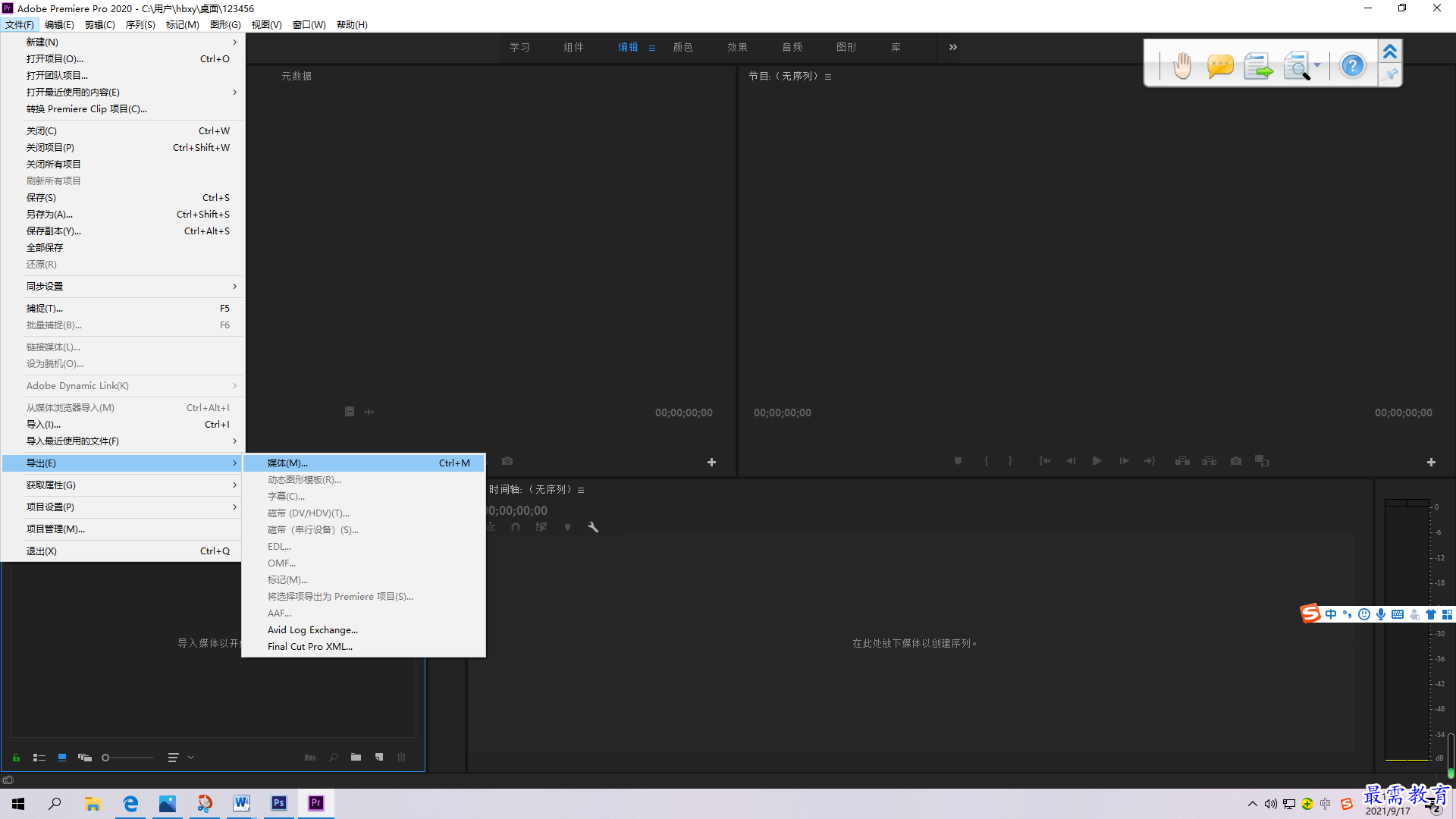Open the 编辑 workspace hamburger menu
Viewport: 1456px width, 819px height.
point(652,48)
